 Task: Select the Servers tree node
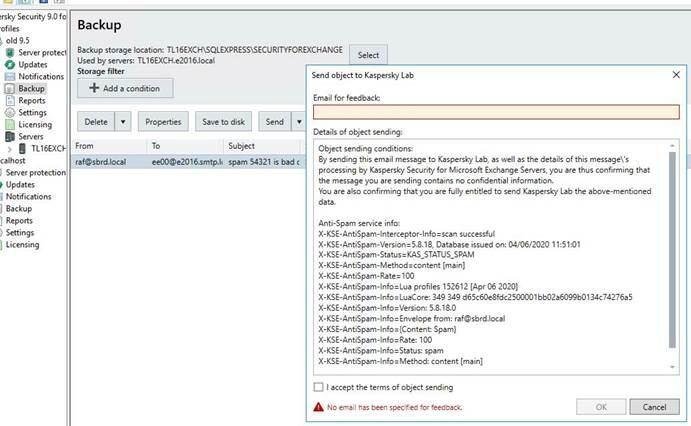tap(30, 137)
